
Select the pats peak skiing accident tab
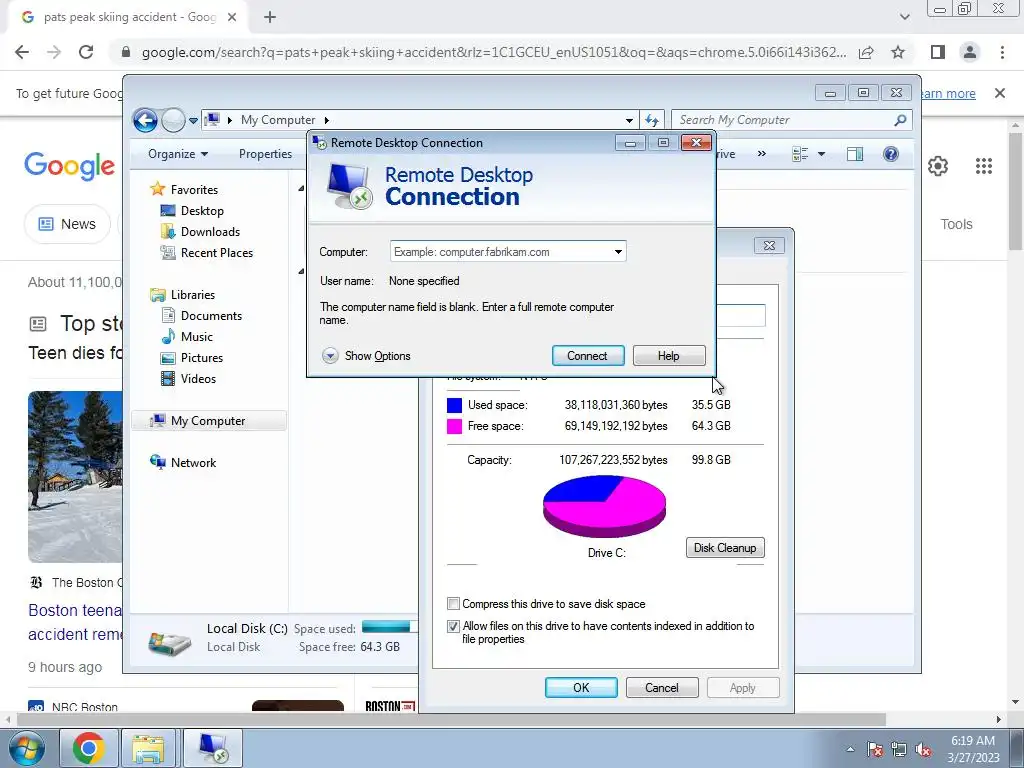129,17
